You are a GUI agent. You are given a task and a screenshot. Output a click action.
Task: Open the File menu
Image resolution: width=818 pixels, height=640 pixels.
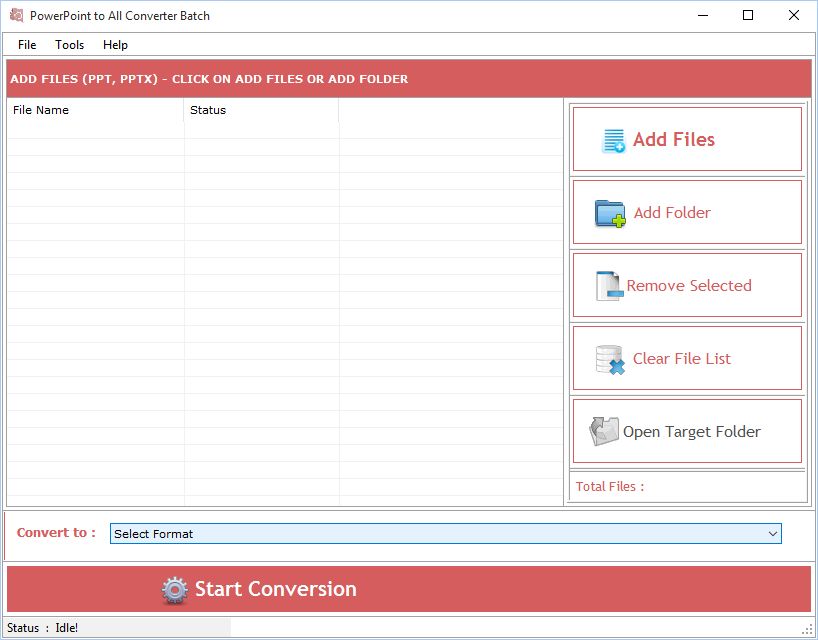(27, 45)
